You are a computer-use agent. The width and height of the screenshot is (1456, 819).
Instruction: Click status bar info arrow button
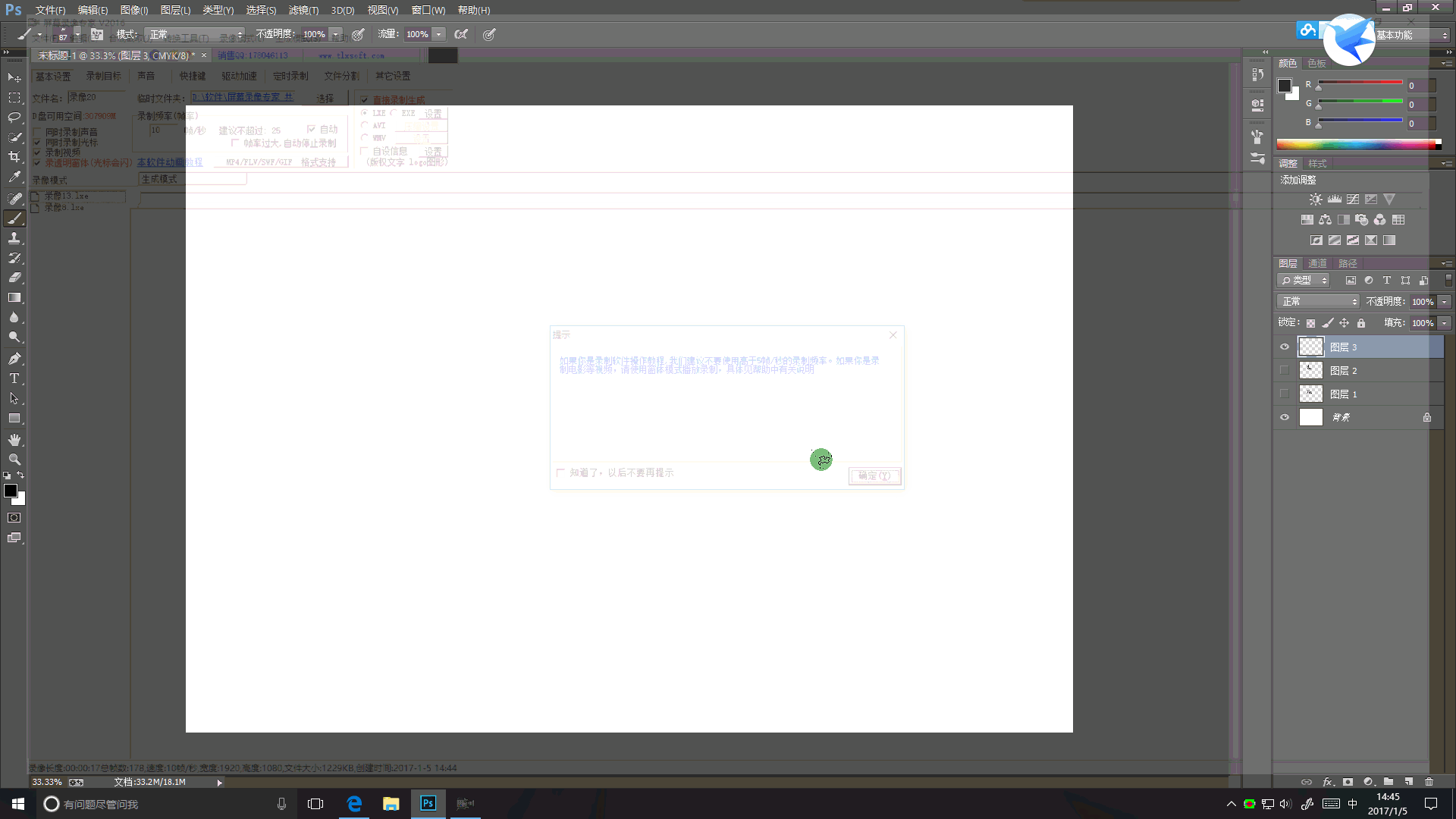coord(219,783)
